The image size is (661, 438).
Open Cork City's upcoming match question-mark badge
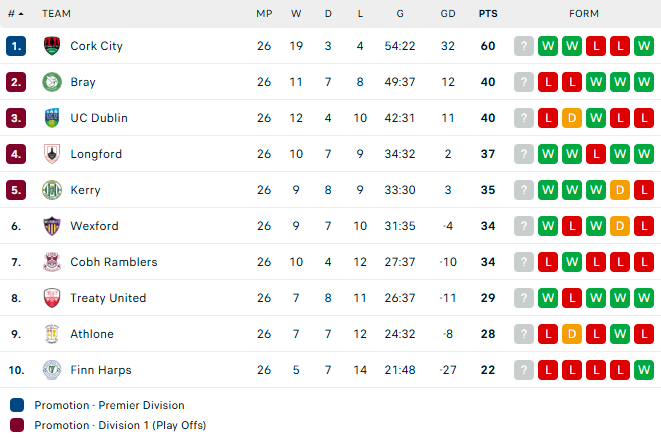(524, 46)
